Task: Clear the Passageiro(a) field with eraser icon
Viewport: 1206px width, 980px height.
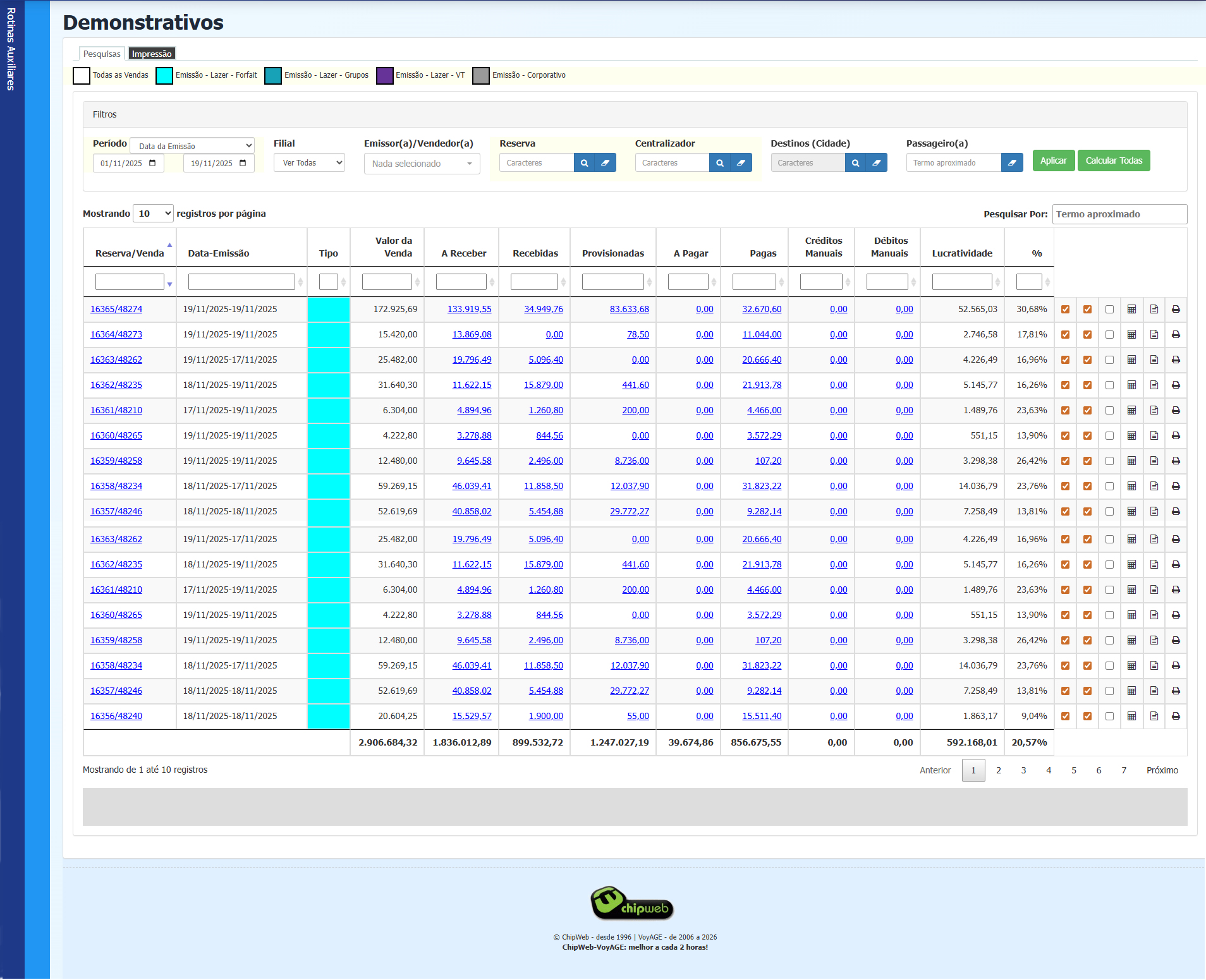Action: pyautogui.click(x=1012, y=163)
